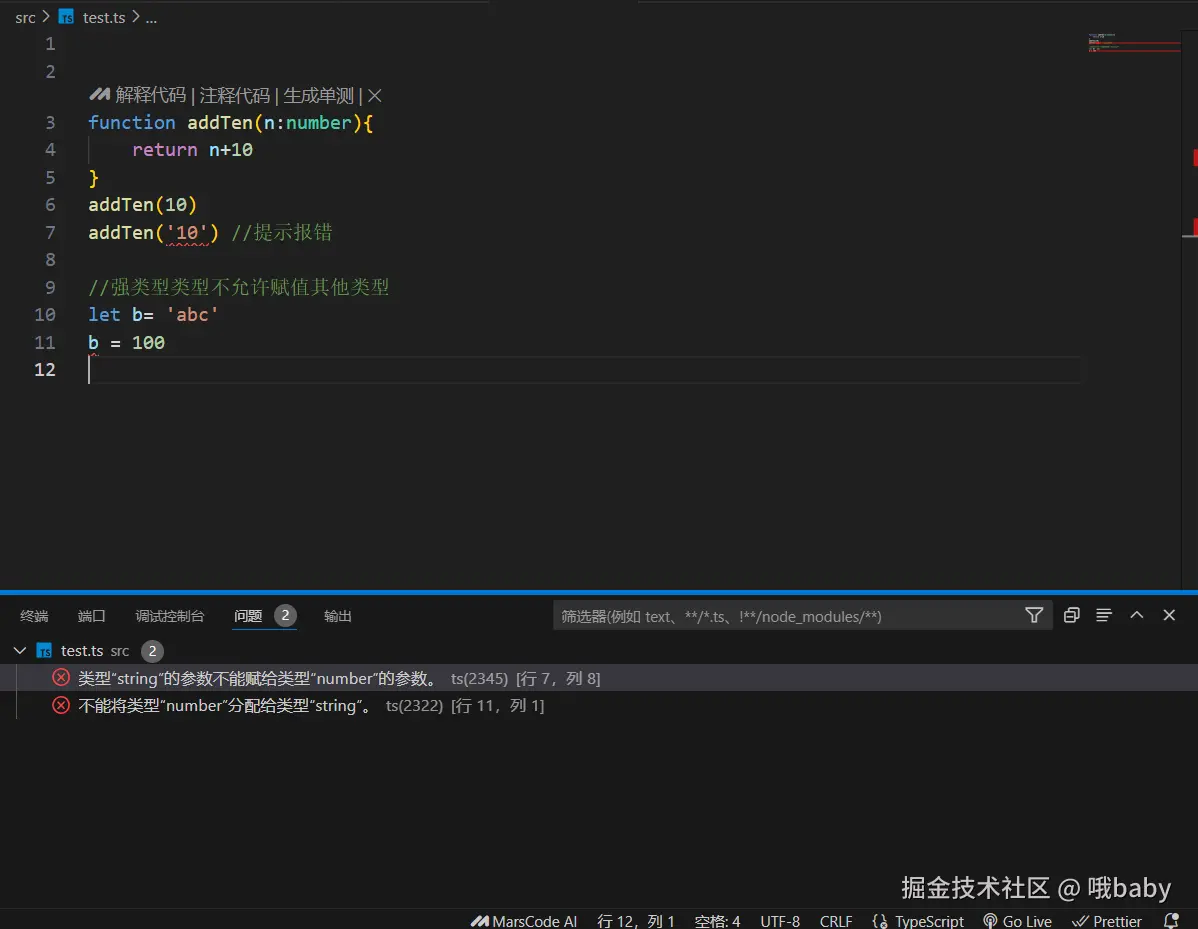
Task: Click the TS icon beside test.ts in problems
Action: [44, 651]
